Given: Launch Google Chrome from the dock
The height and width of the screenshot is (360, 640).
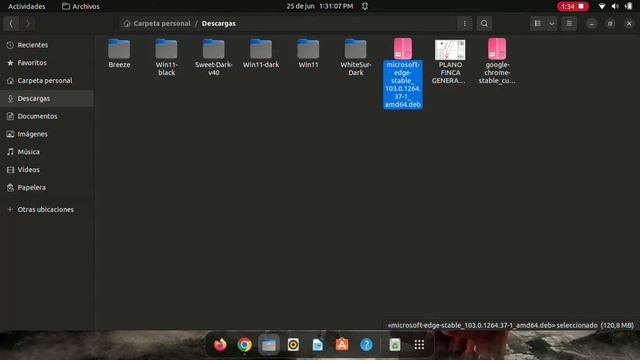Looking at the screenshot, I should click(x=244, y=345).
